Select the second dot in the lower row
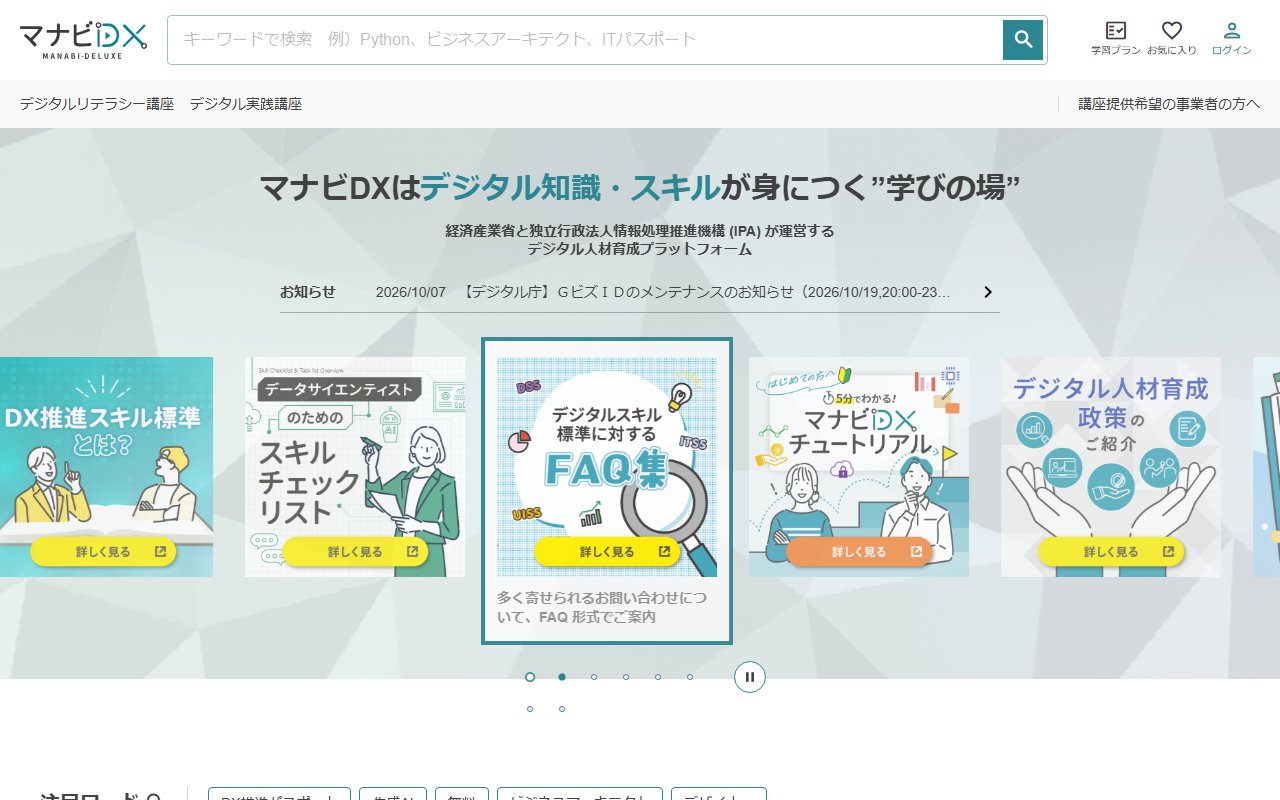The width and height of the screenshot is (1280, 800). click(562, 709)
